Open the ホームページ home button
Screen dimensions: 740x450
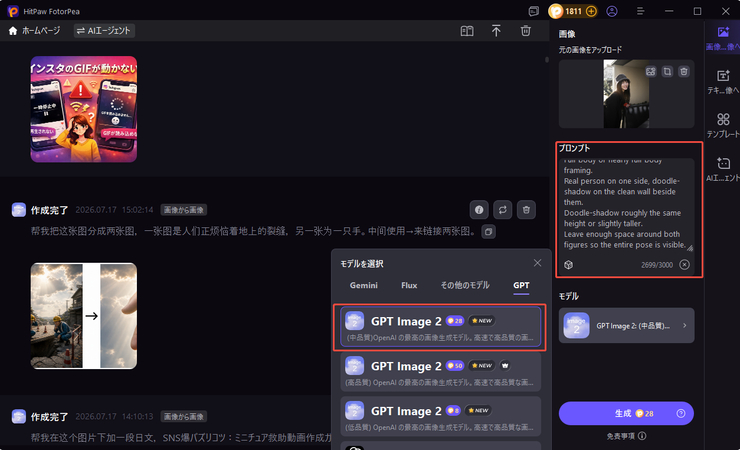34,31
